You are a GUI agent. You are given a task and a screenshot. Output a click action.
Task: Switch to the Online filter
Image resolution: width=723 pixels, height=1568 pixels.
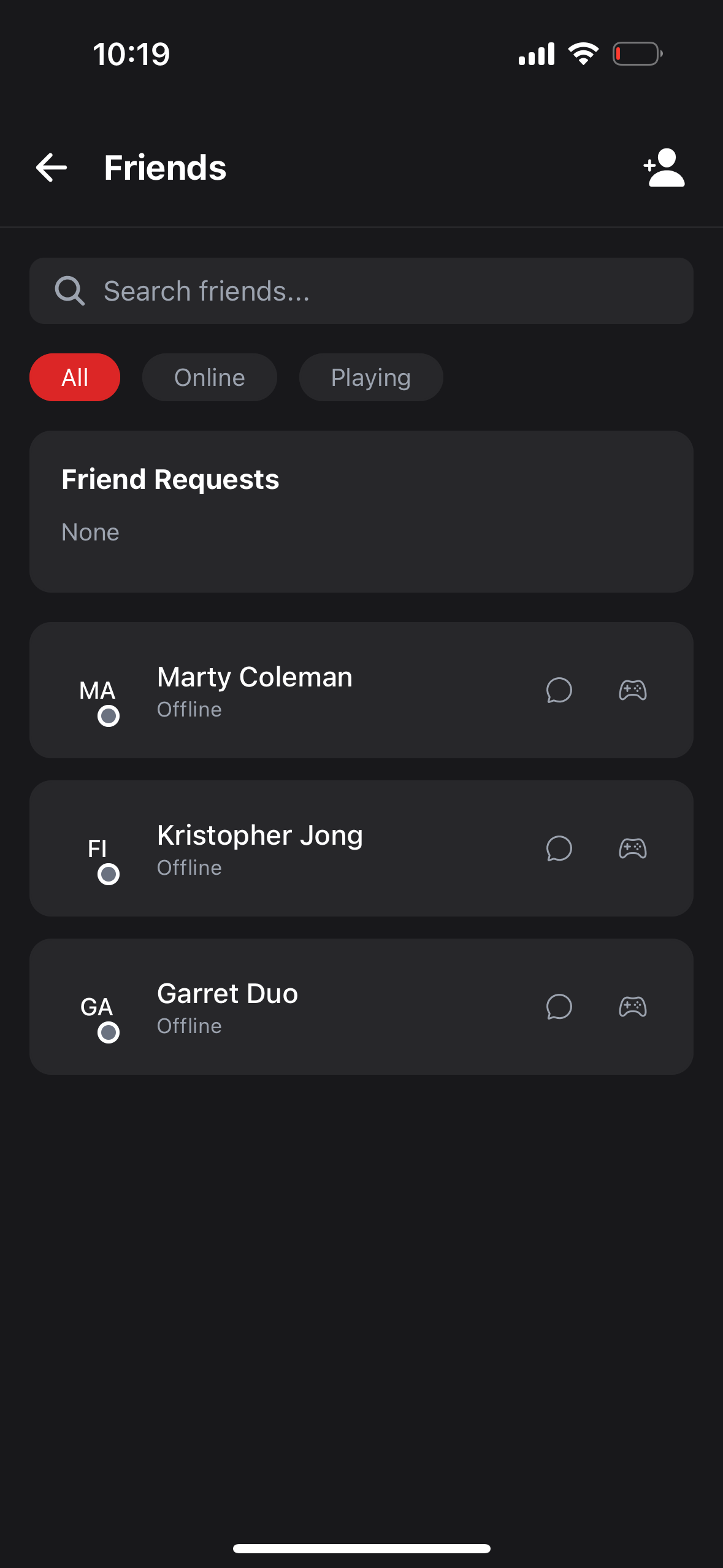point(209,377)
